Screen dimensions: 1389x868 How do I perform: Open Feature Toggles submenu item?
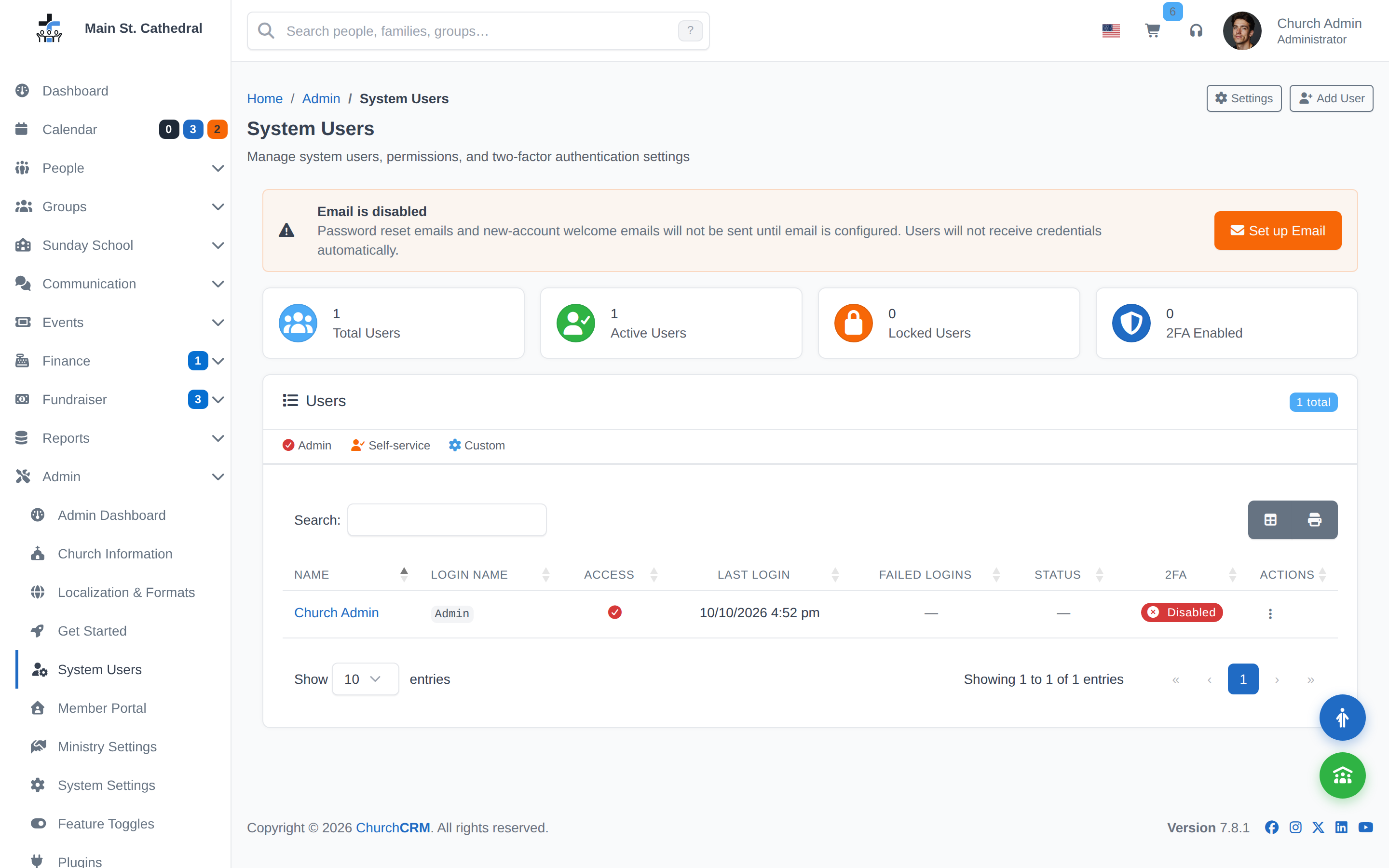(123, 824)
